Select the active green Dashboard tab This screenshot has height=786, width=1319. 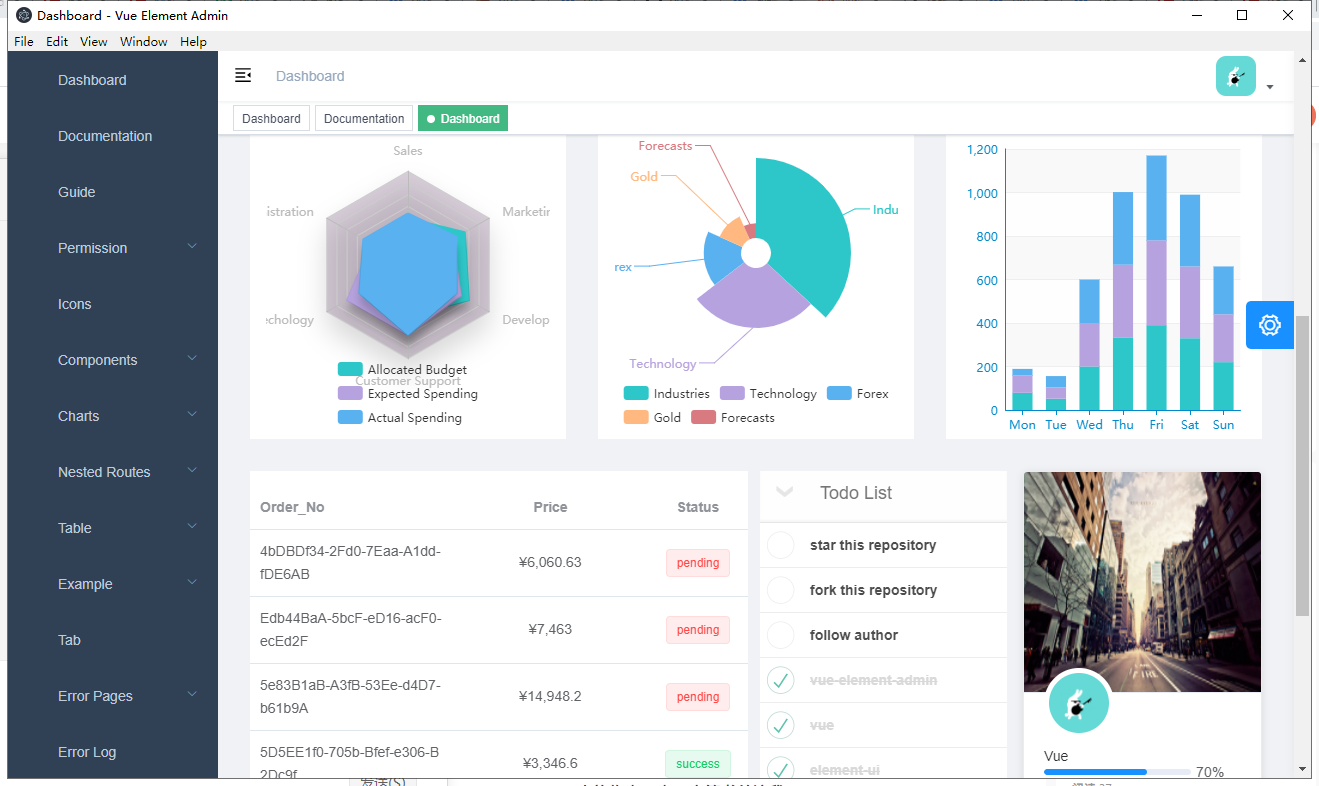coord(463,118)
